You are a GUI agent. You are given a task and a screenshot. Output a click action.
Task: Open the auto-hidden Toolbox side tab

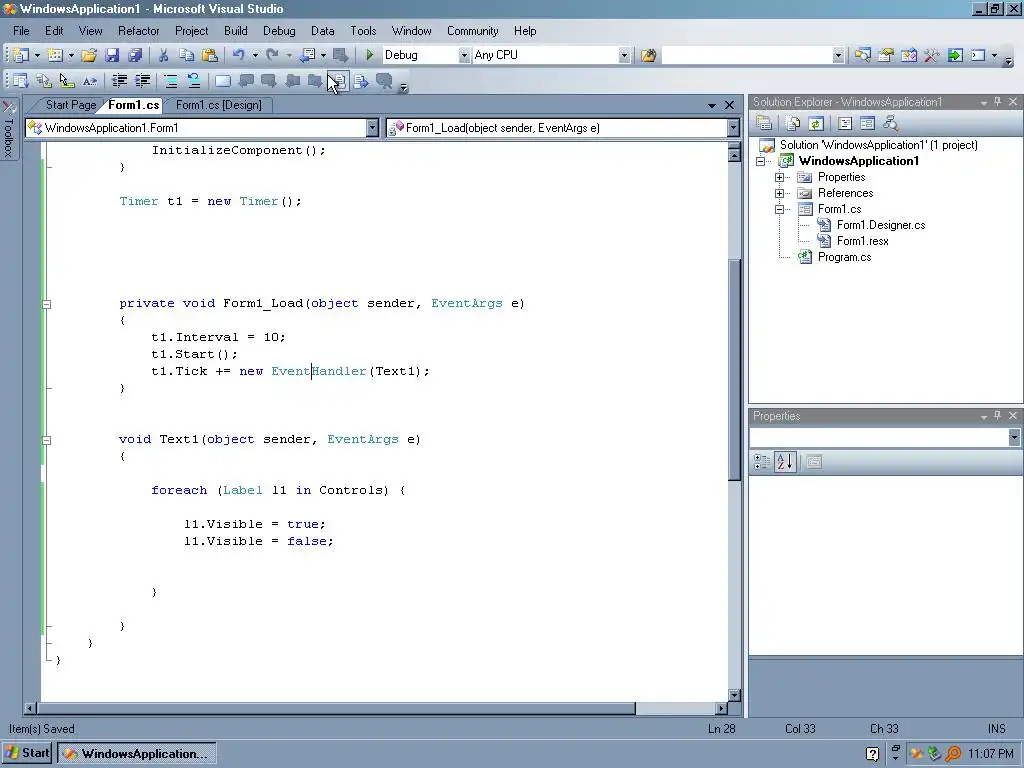coord(8,131)
